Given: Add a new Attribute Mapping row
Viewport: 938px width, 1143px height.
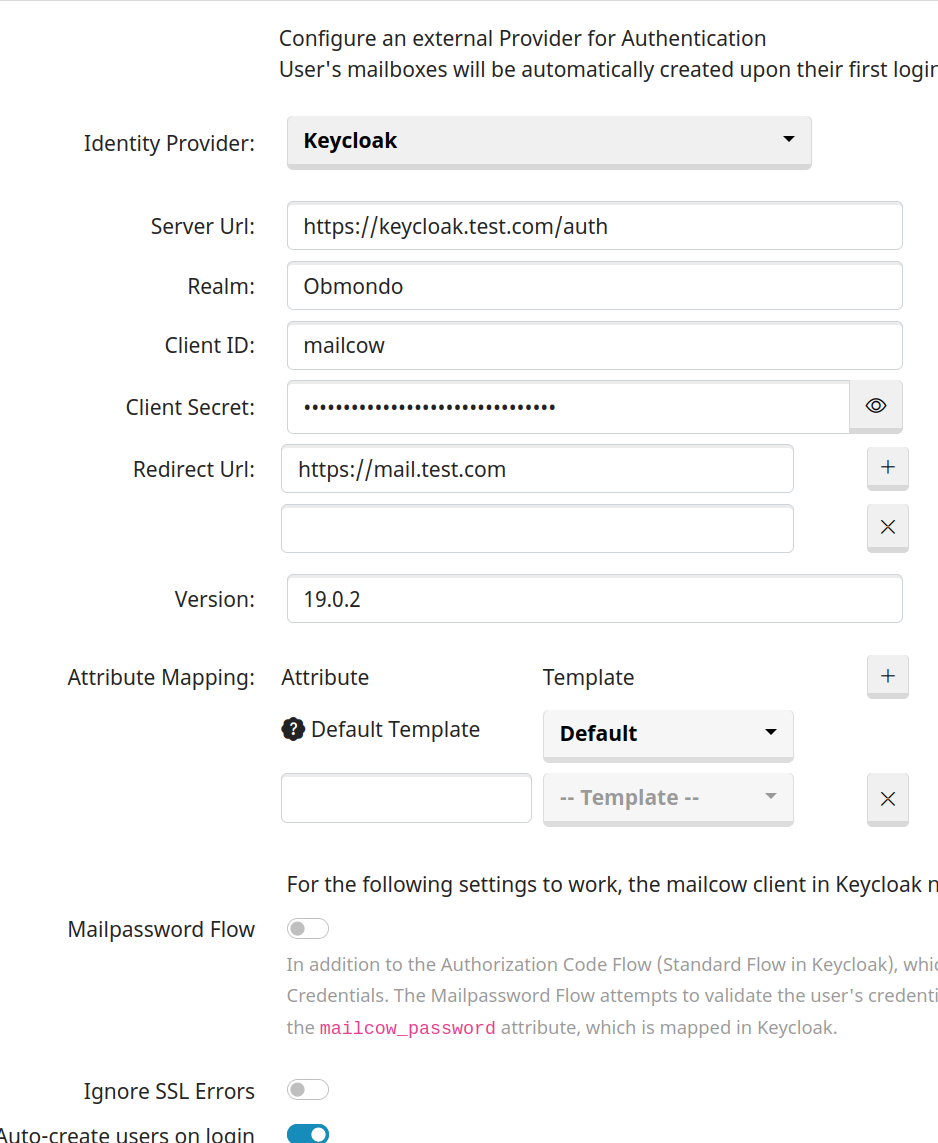Looking at the screenshot, I should tap(887, 676).
